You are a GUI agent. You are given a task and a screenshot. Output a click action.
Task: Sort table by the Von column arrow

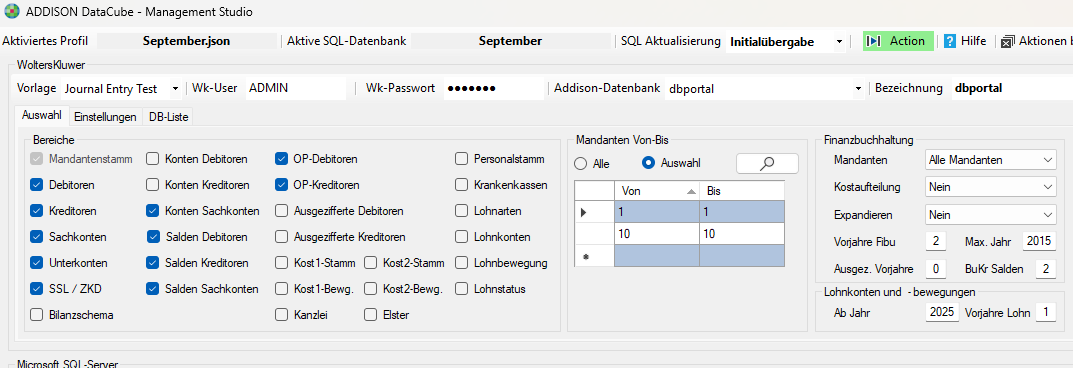point(690,192)
